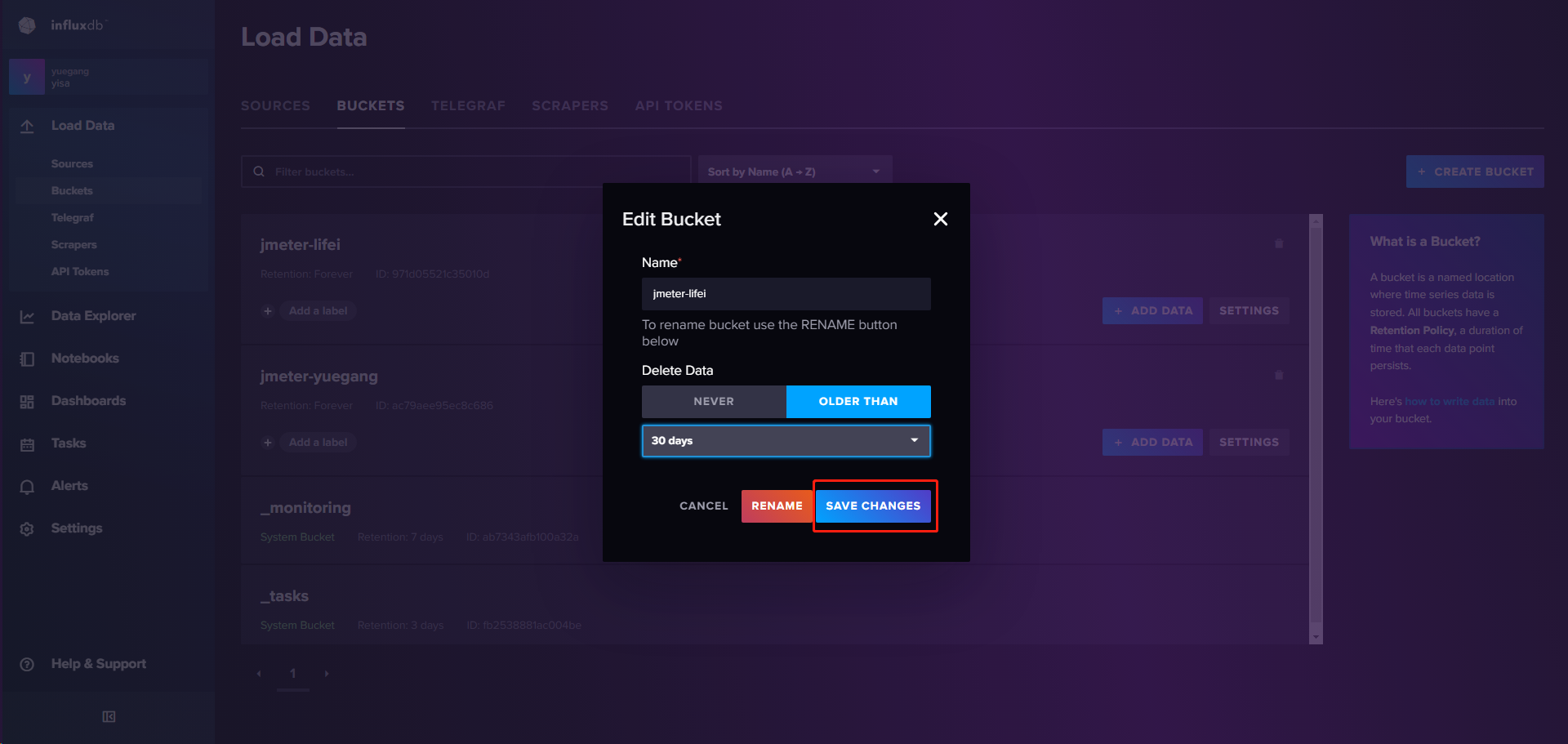Image resolution: width=1568 pixels, height=744 pixels.
Task: Click the Dashboards grid icon
Action: (27, 401)
